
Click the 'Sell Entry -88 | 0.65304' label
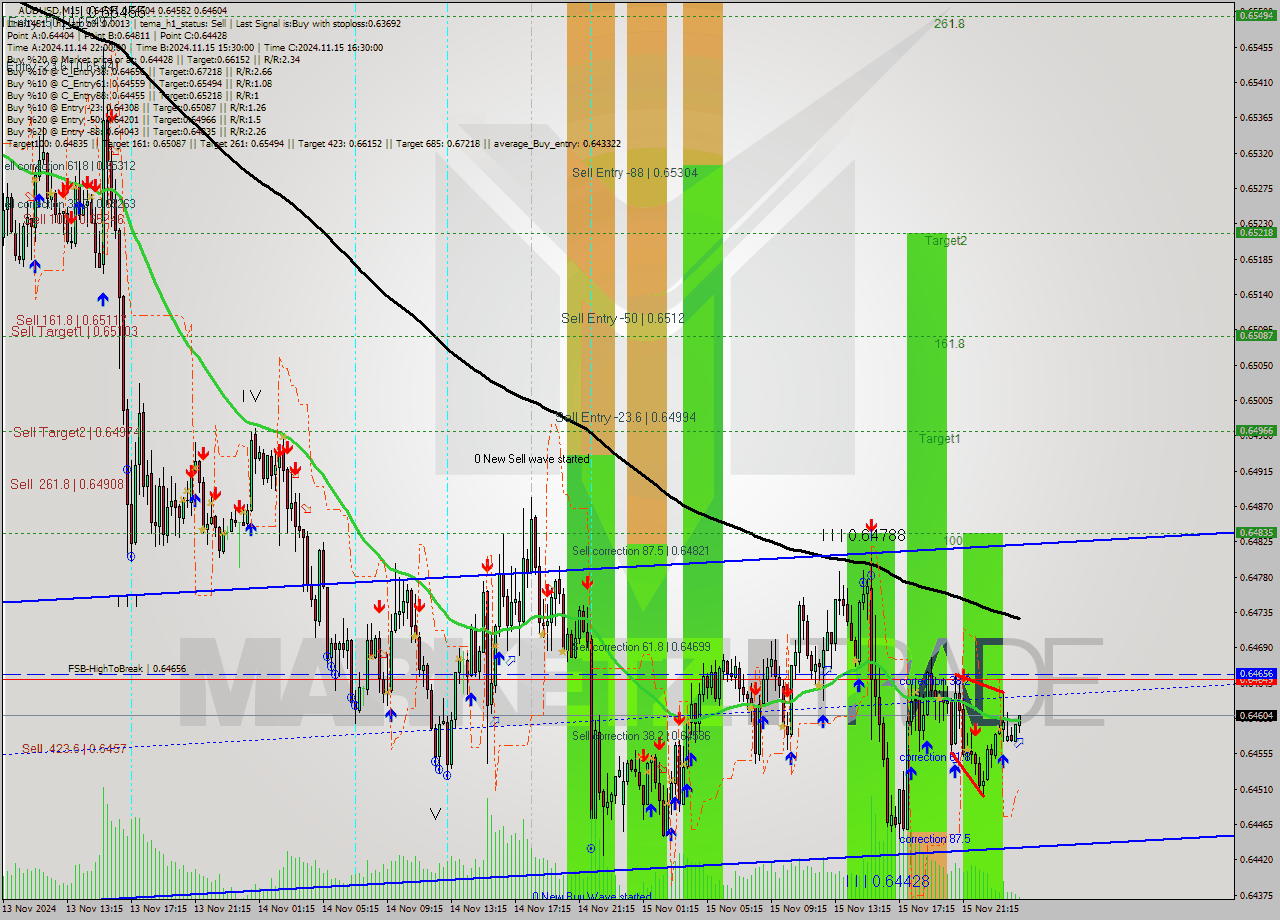[x=635, y=173]
